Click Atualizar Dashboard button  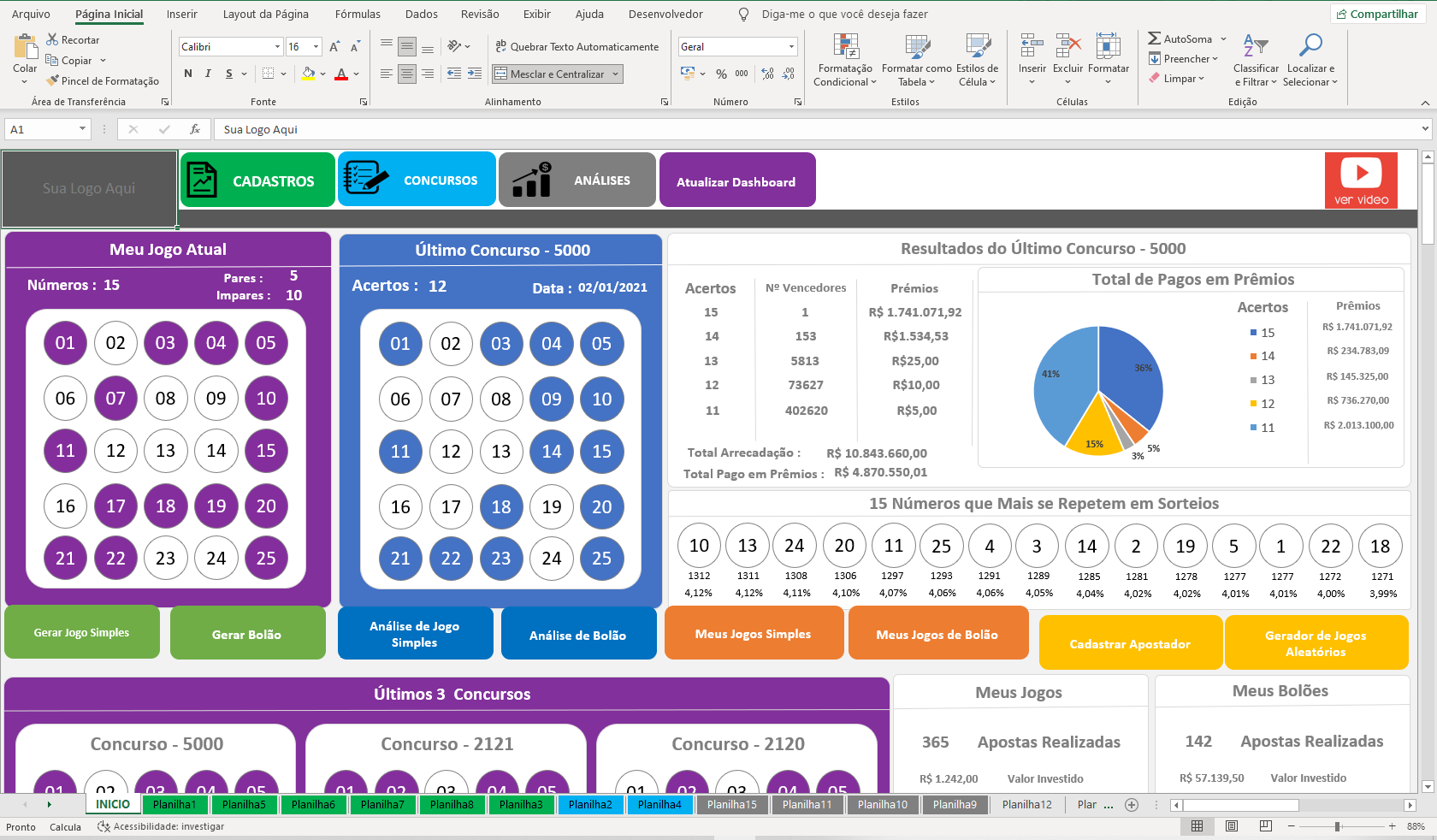coord(737,180)
